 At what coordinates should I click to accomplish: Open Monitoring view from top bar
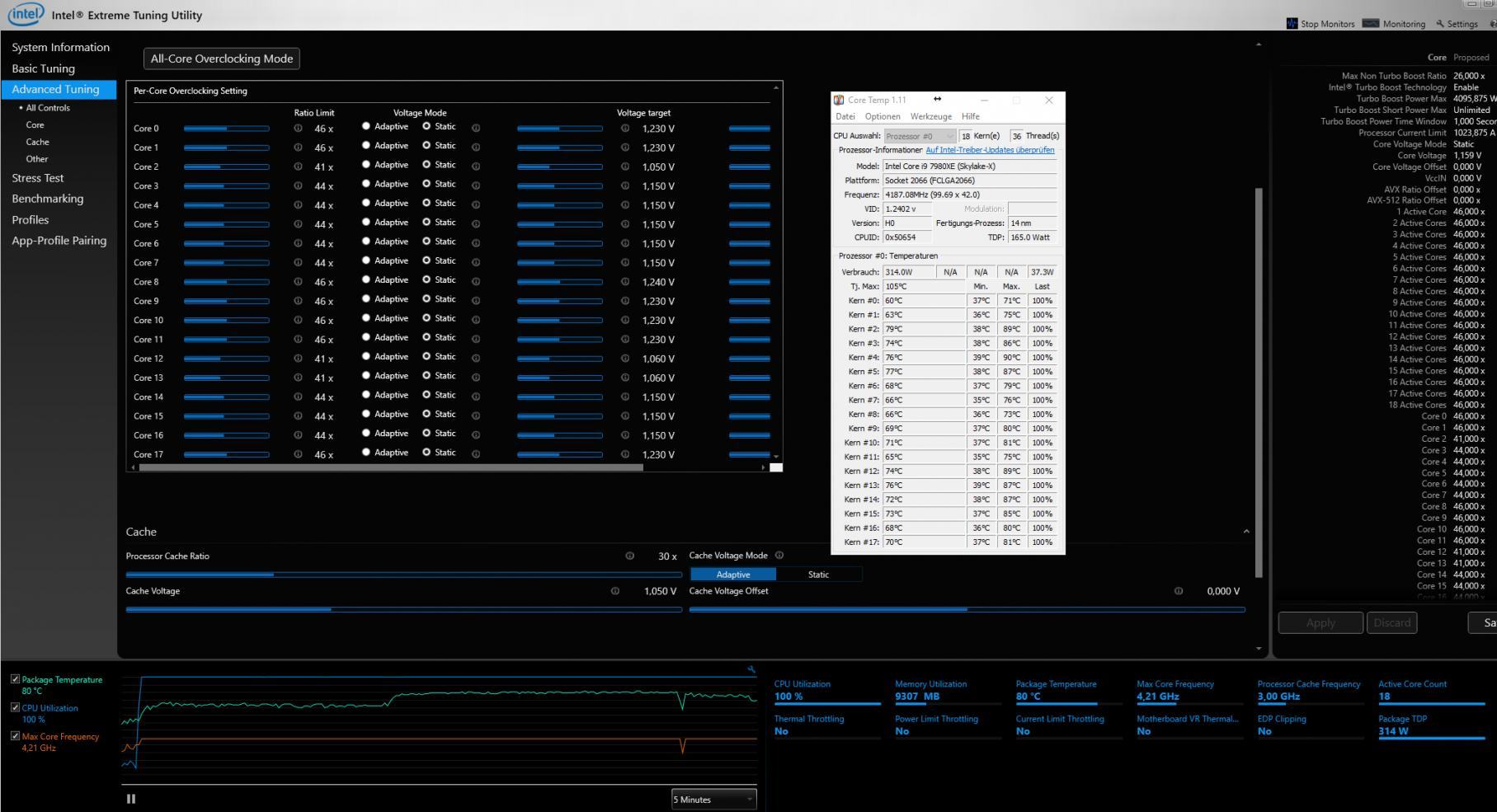pos(1394,23)
